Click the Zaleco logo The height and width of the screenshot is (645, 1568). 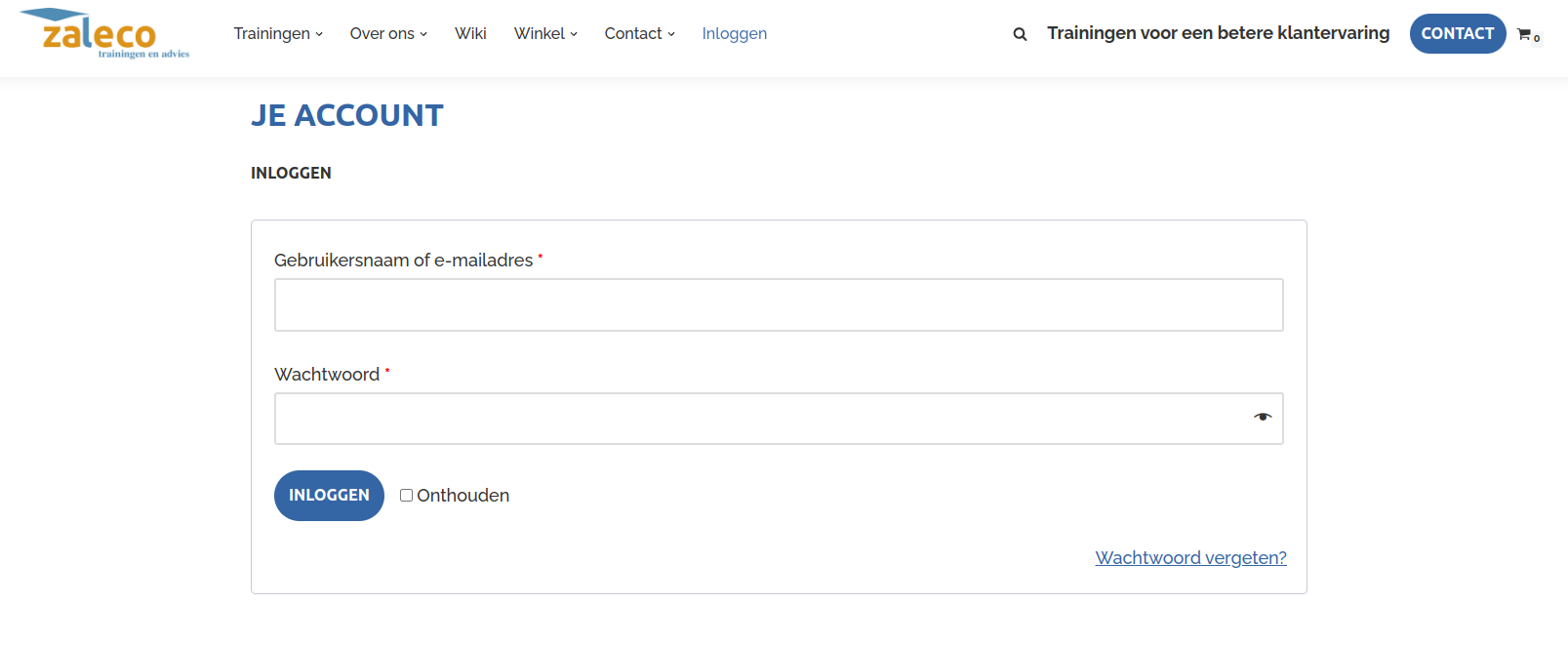coord(103,34)
